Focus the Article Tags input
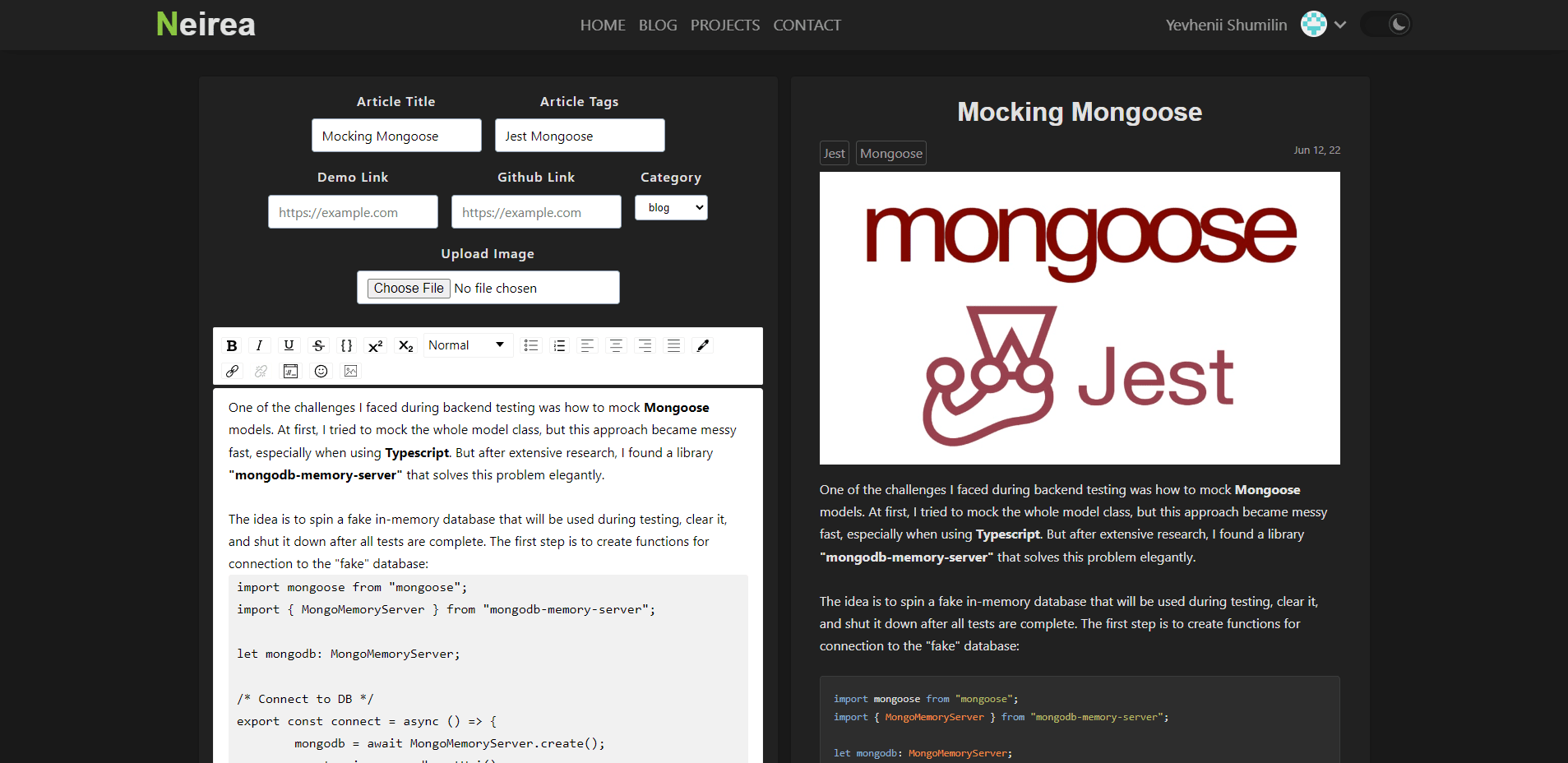This screenshot has width=1568, height=763. (x=580, y=136)
